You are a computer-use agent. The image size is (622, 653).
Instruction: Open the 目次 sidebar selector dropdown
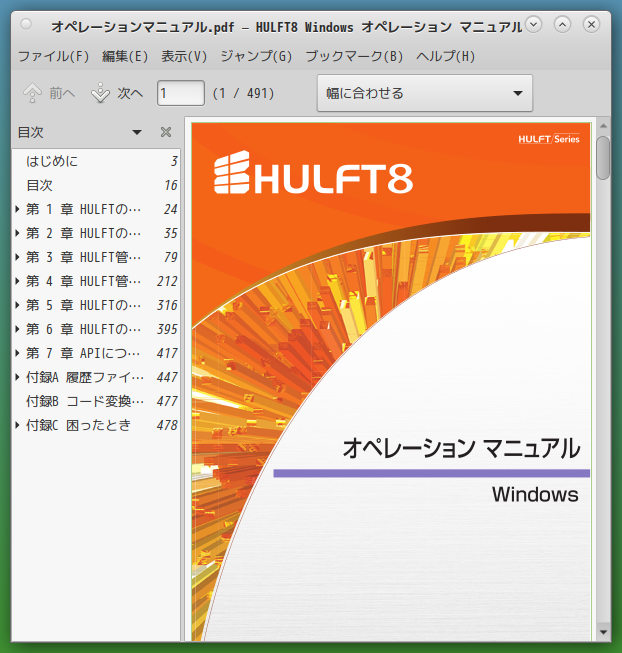point(137,133)
